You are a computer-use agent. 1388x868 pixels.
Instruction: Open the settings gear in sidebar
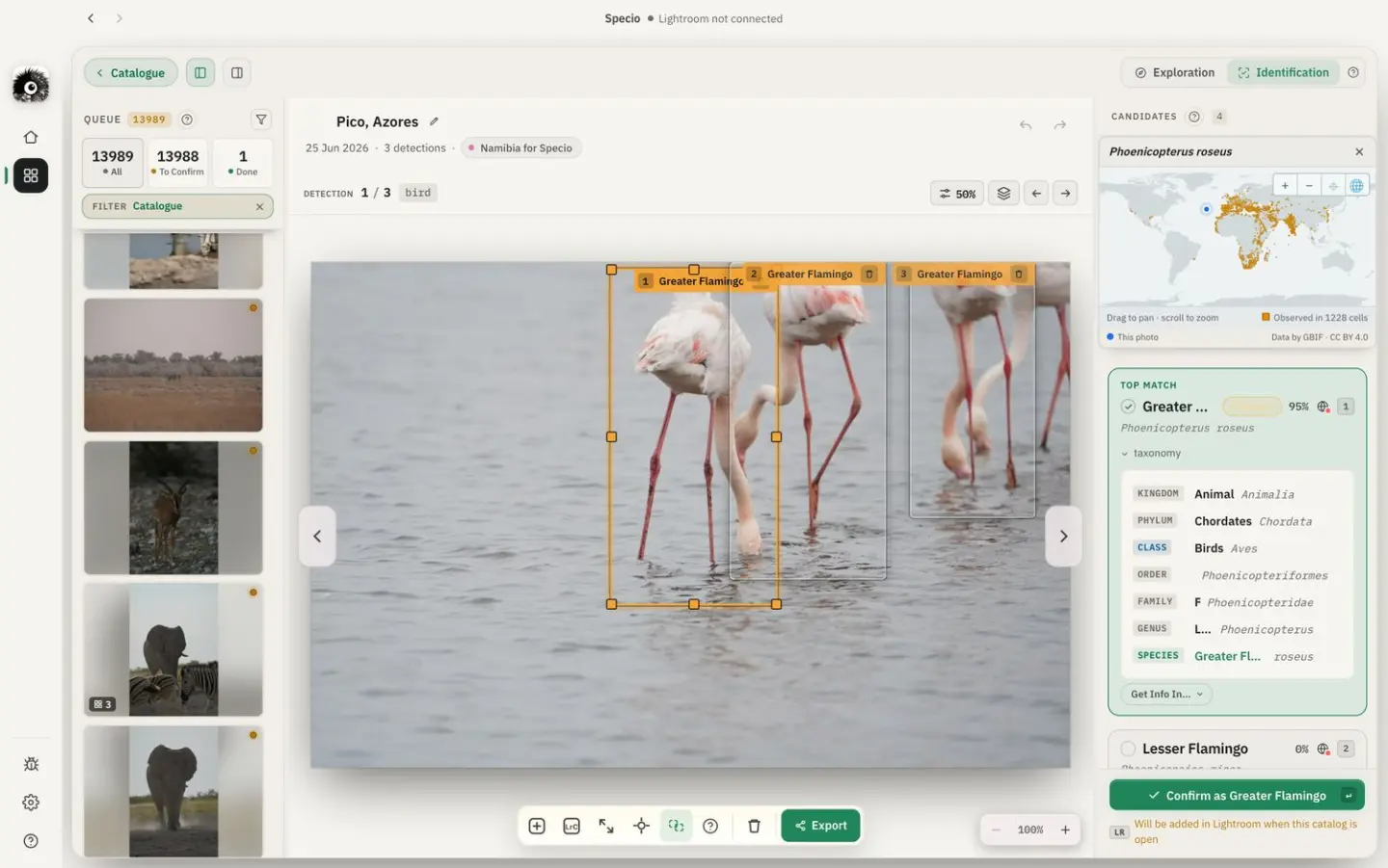(x=31, y=802)
